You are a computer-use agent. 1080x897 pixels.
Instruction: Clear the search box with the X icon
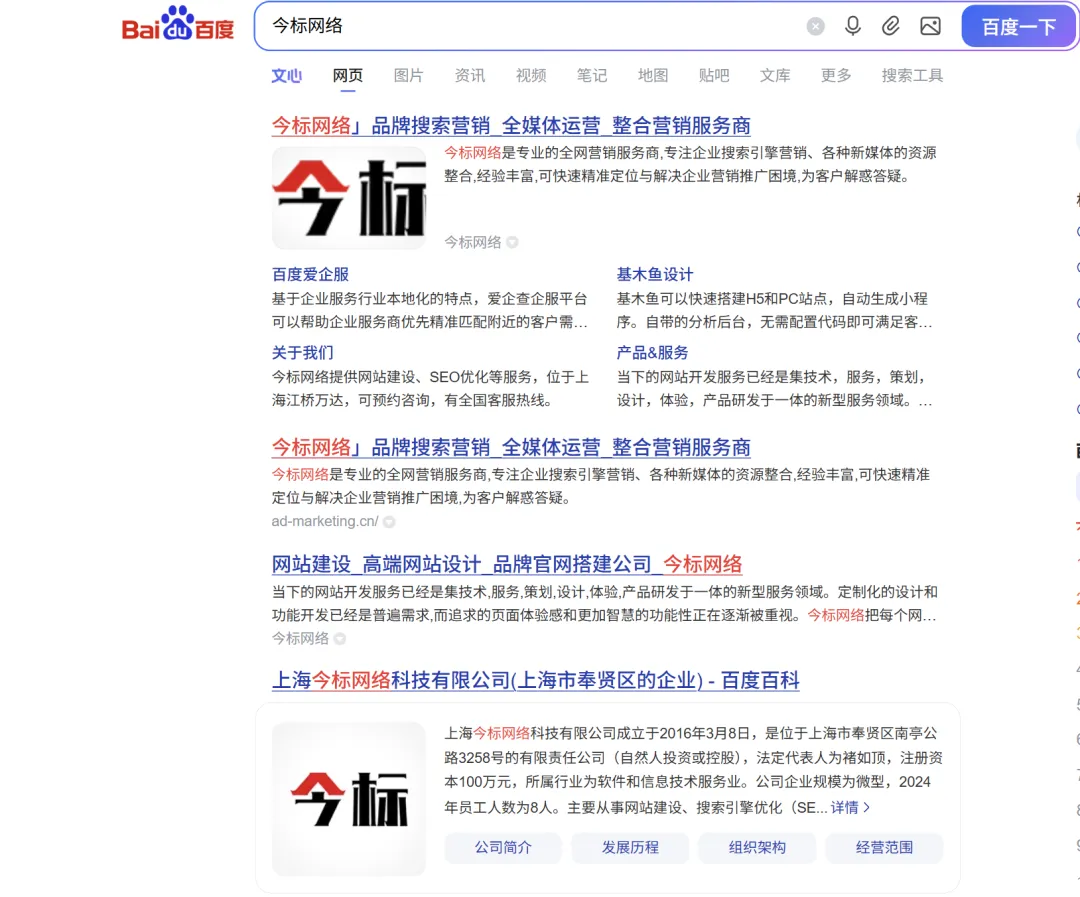point(815,26)
